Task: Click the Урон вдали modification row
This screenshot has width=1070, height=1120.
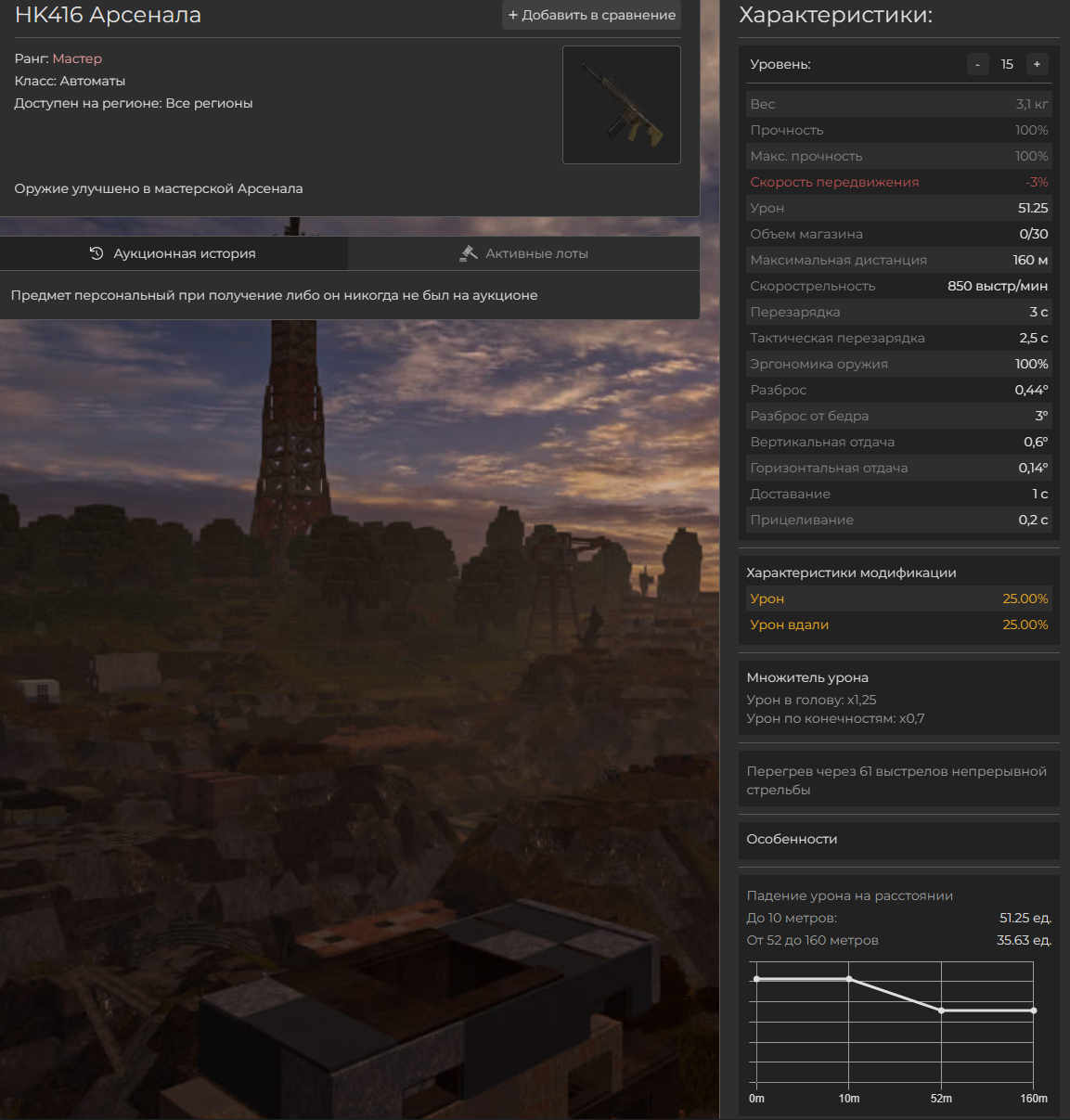Action: pos(898,624)
